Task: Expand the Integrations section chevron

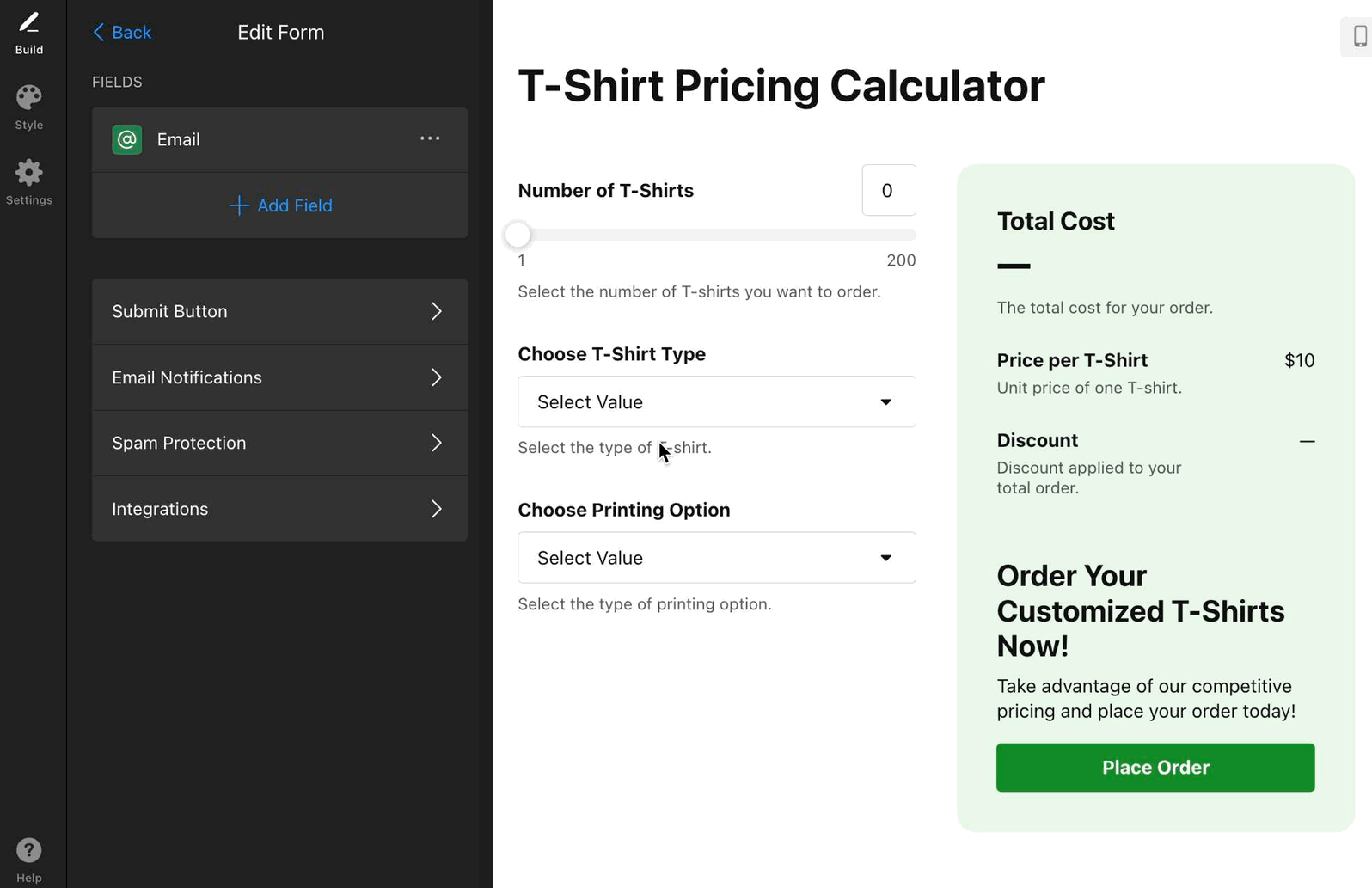Action: tap(437, 509)
